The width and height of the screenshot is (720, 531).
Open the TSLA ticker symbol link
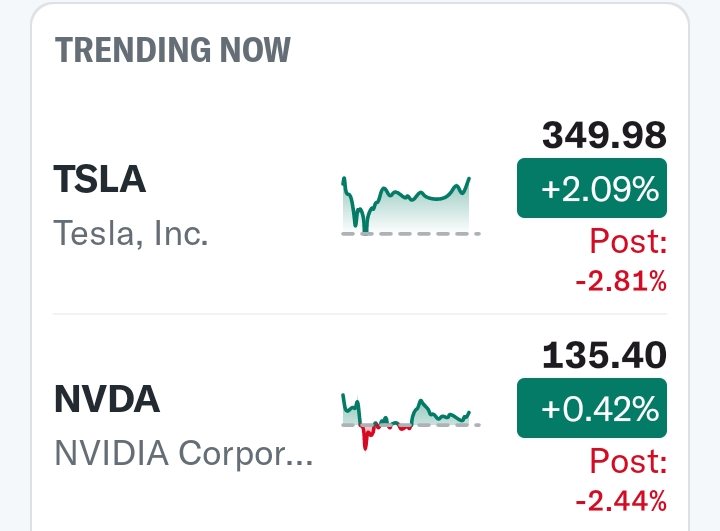click(99, 179)
